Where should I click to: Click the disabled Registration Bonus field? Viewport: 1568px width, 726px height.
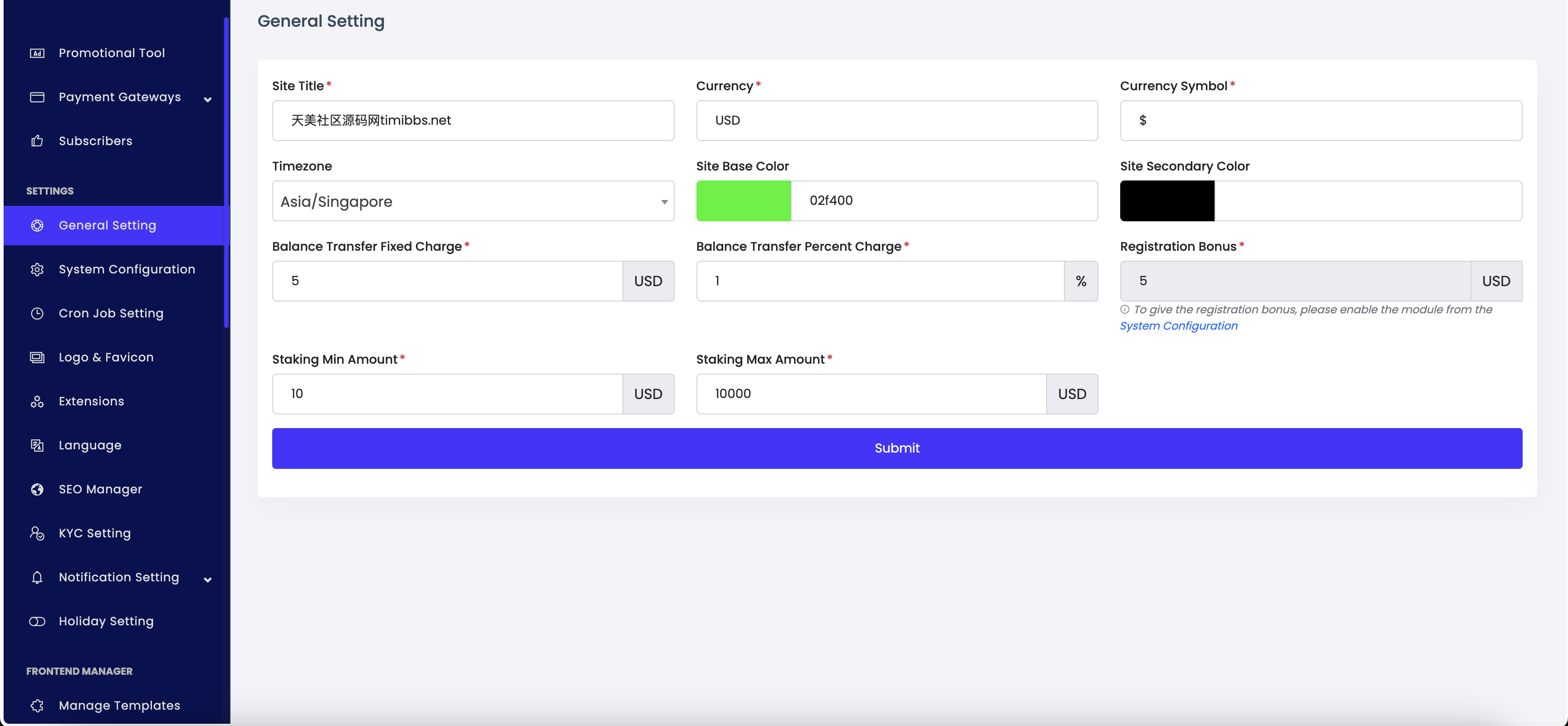(x=1295, y=281)
